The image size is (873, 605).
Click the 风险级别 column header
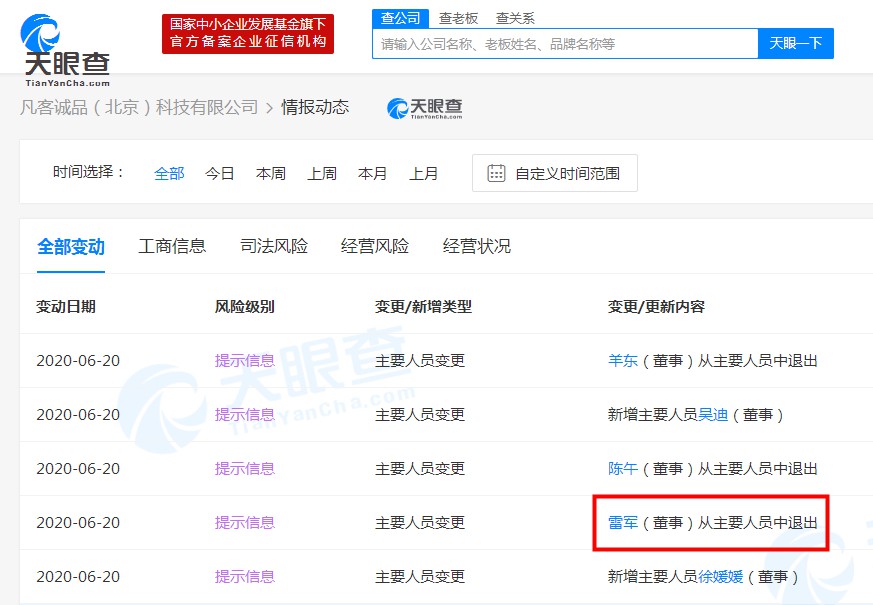click(x=244, y=307)
